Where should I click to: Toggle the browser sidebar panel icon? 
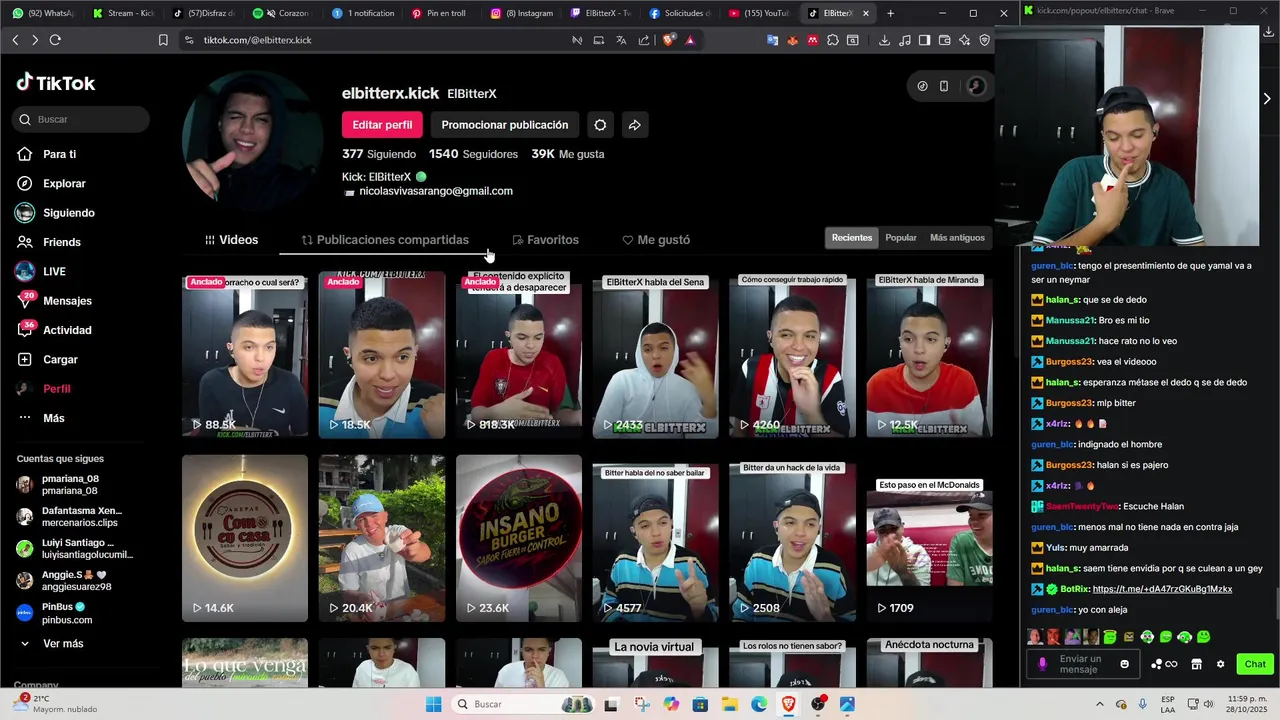[x=924, y=40]
